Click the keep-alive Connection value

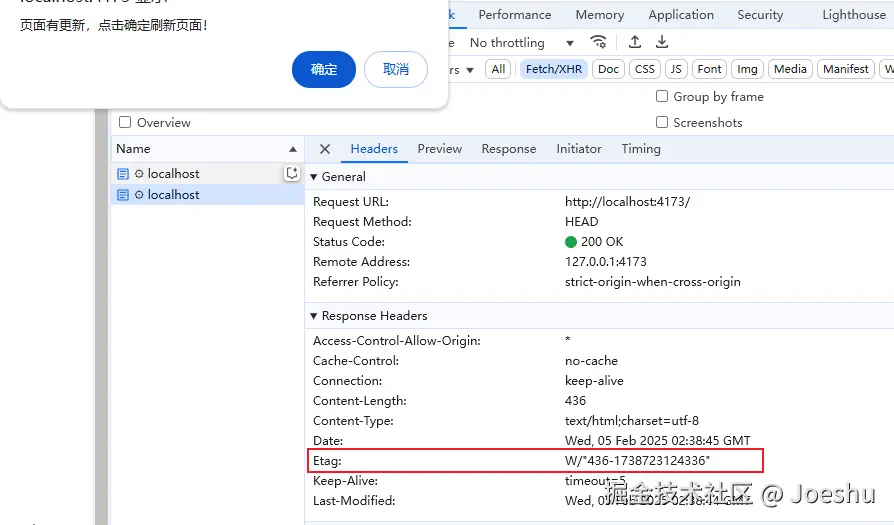(594, 381)
